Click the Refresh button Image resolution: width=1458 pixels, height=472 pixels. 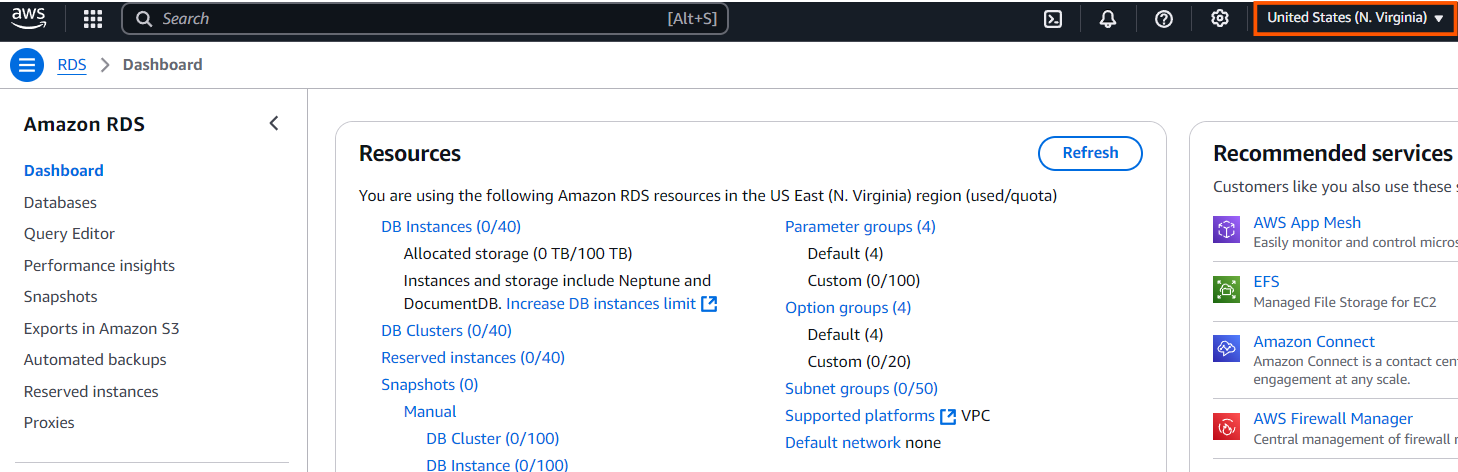click(x=1090, y=153)
